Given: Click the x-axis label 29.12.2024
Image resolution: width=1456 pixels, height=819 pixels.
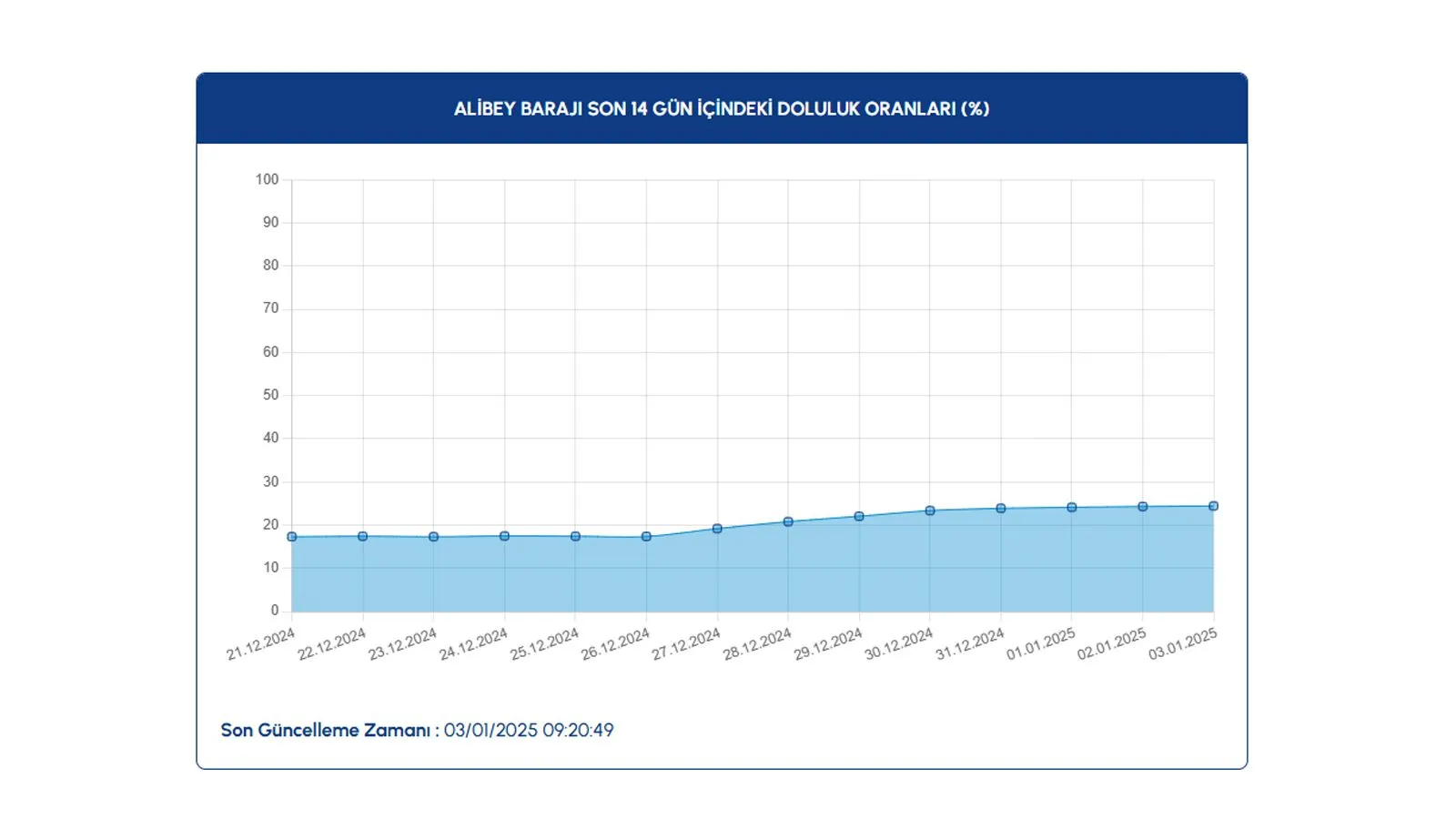Looking at the screenshot, I should click(828, 644).
